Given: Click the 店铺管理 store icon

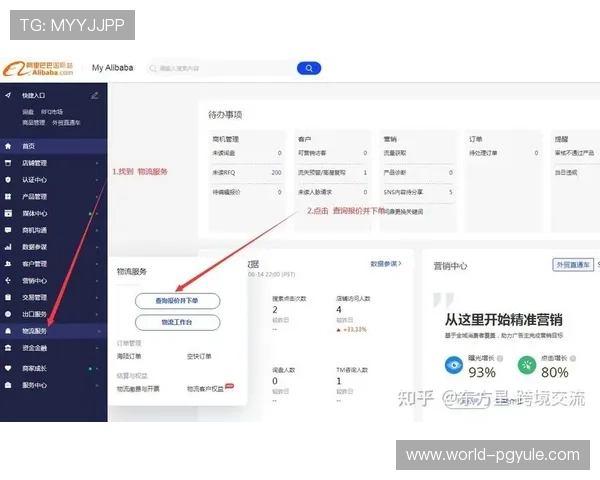Looking at the screenshot, I should click(8, 163).
